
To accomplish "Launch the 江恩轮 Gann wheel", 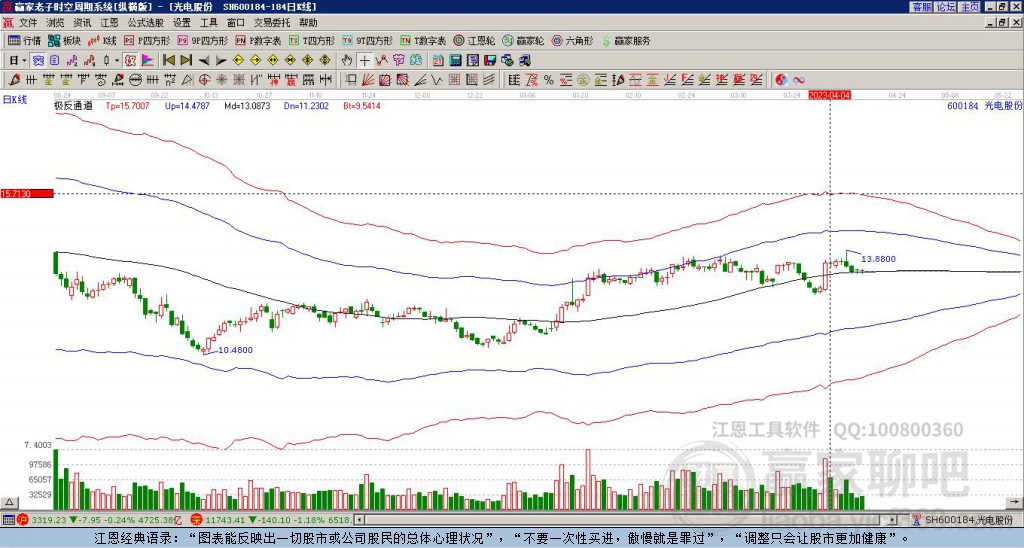I will [x=475, y=40].
